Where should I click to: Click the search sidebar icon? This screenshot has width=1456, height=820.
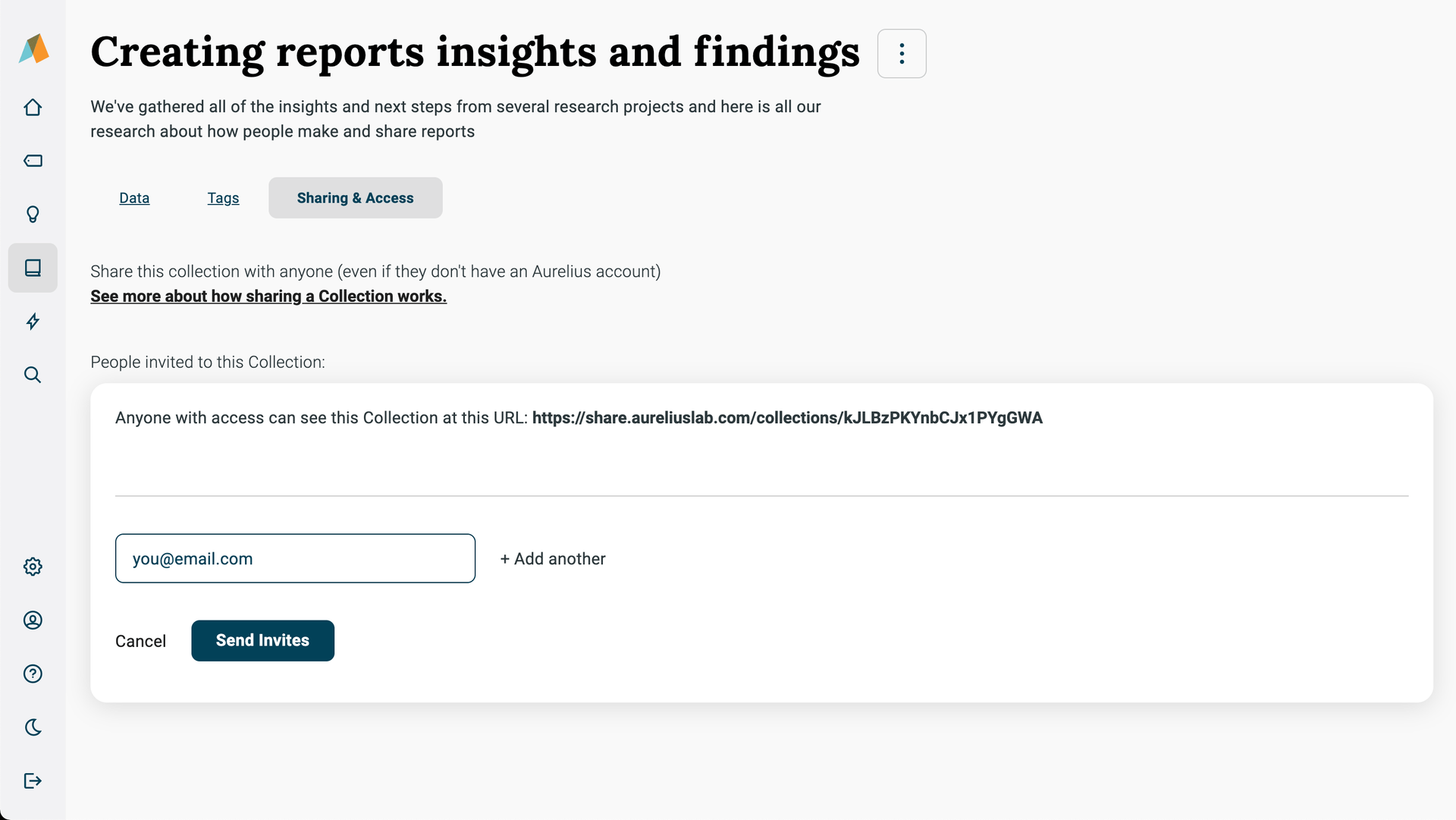(33, 374)
